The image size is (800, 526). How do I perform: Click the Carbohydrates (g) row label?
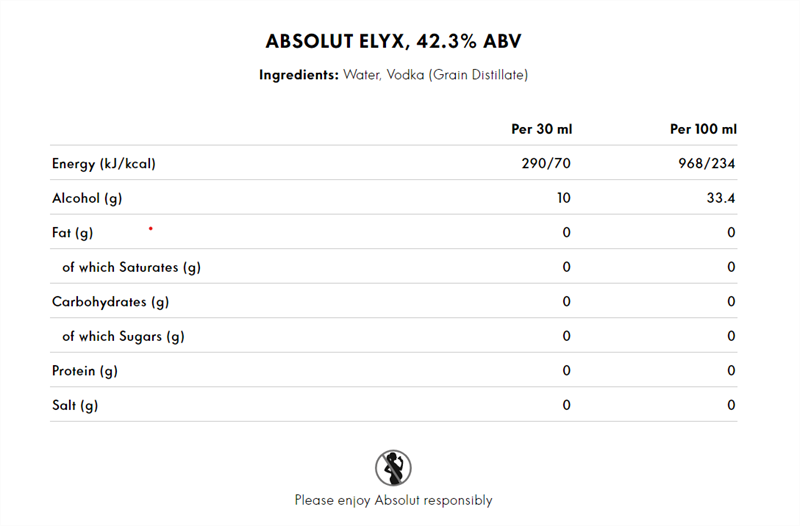[x=110, y=302]
